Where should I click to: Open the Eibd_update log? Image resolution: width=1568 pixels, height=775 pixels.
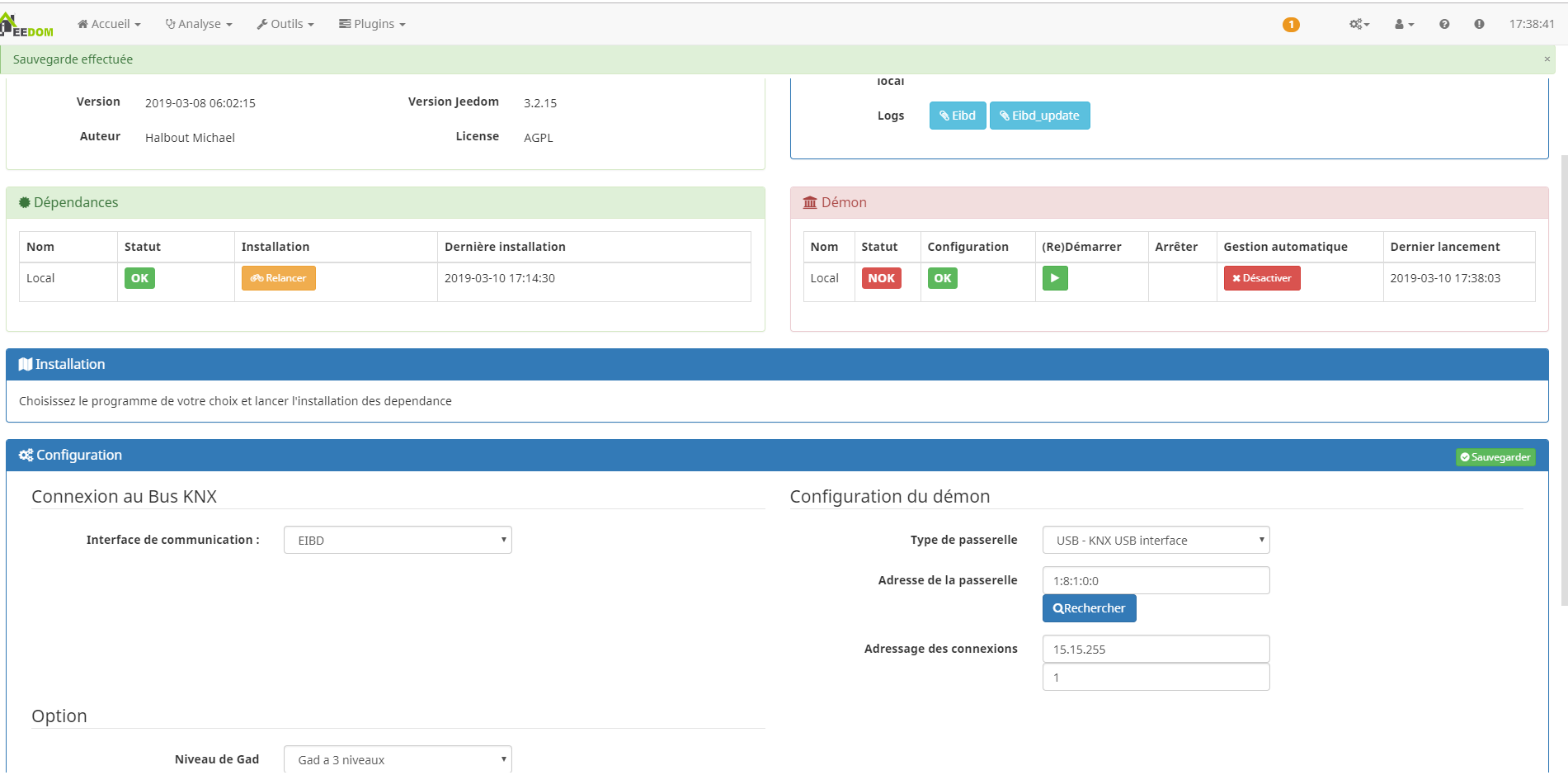(1040, 116)
